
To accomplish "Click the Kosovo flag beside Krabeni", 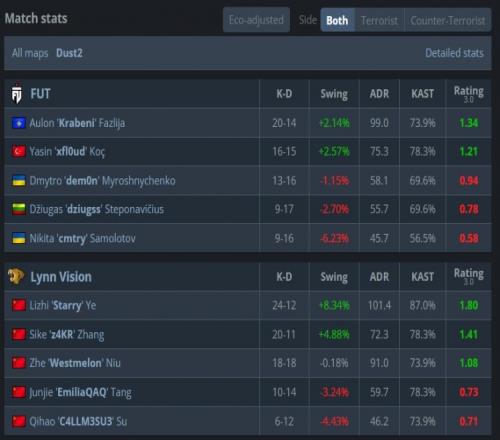I will [x=19, y=123].
